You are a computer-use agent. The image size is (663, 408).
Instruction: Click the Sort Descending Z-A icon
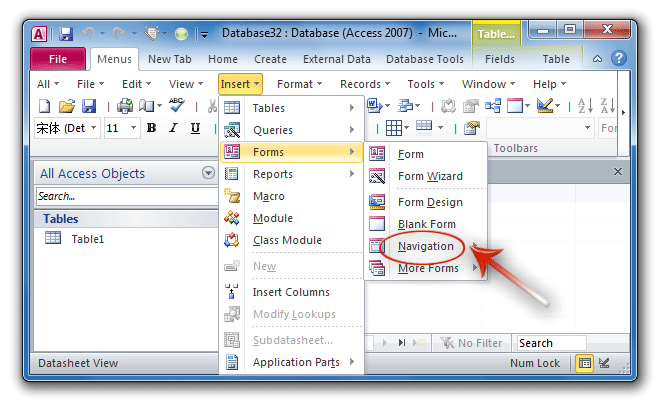(x=607, y=106)
